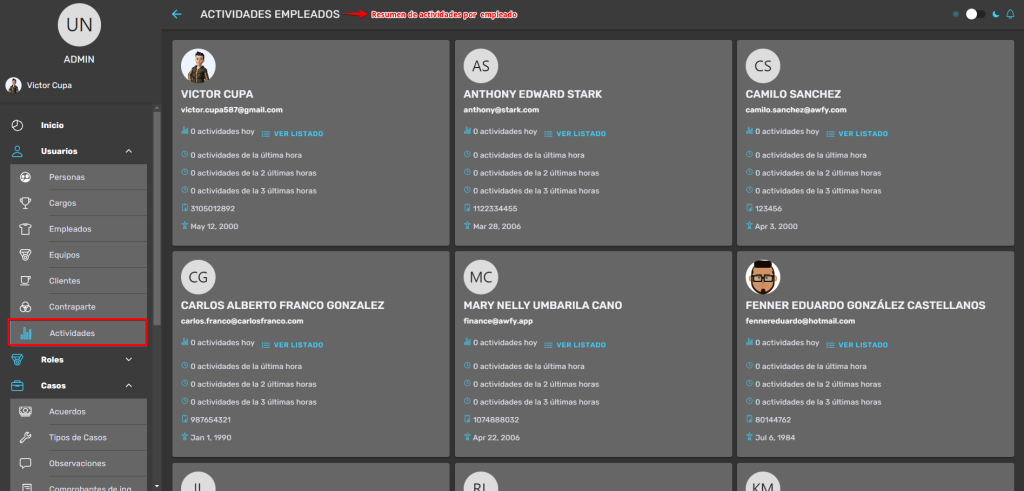Click the moon dark-mode icon

coord(996,14)
